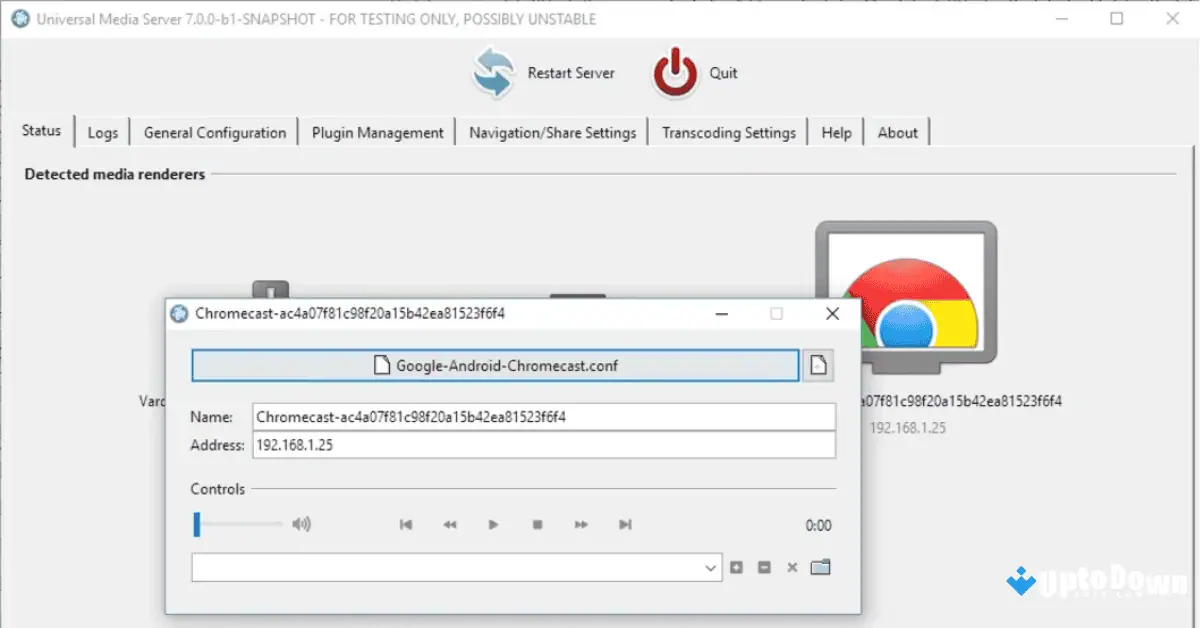Viewport: 1200px width, 628px height.
Task: Click the X clear icon near the folder icon
Action: pos(792,567)
